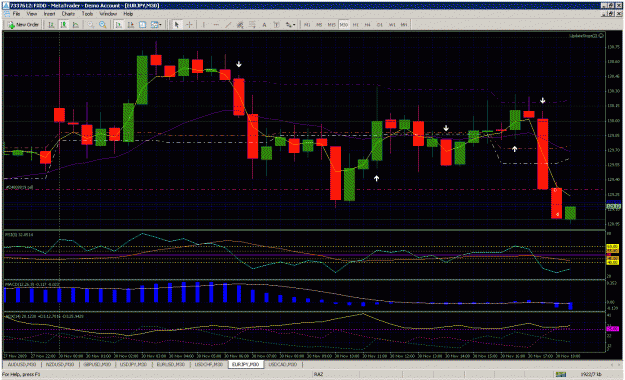
Task: Switch to the USDCHF,M30 chart tab
Action: click(x=208, y=364)
